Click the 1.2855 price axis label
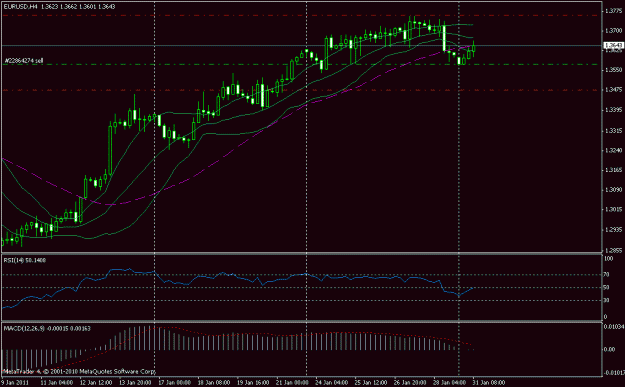This screenshot has width=625, height=387. tap(613, 250)
